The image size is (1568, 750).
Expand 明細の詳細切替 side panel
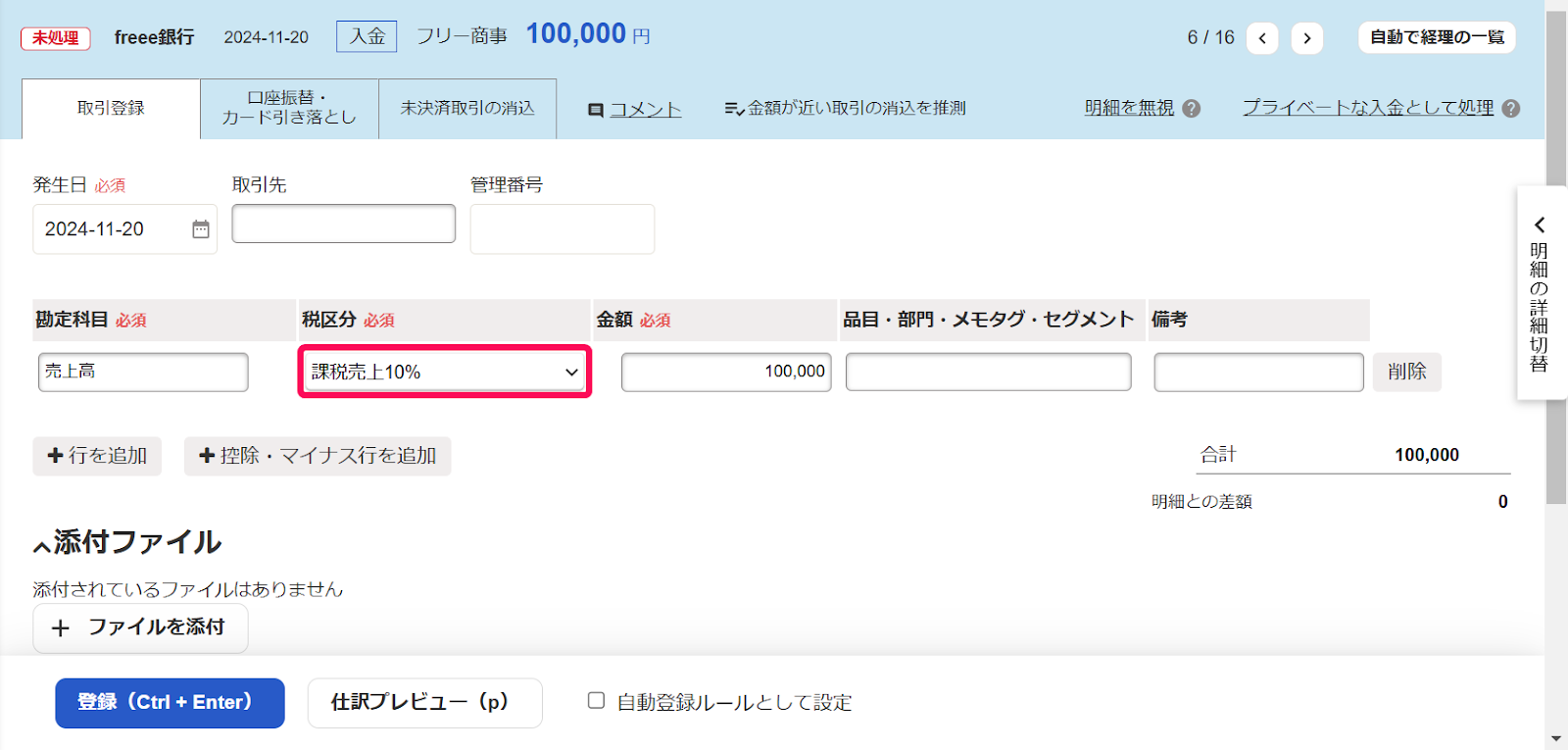click(1540, 292)
